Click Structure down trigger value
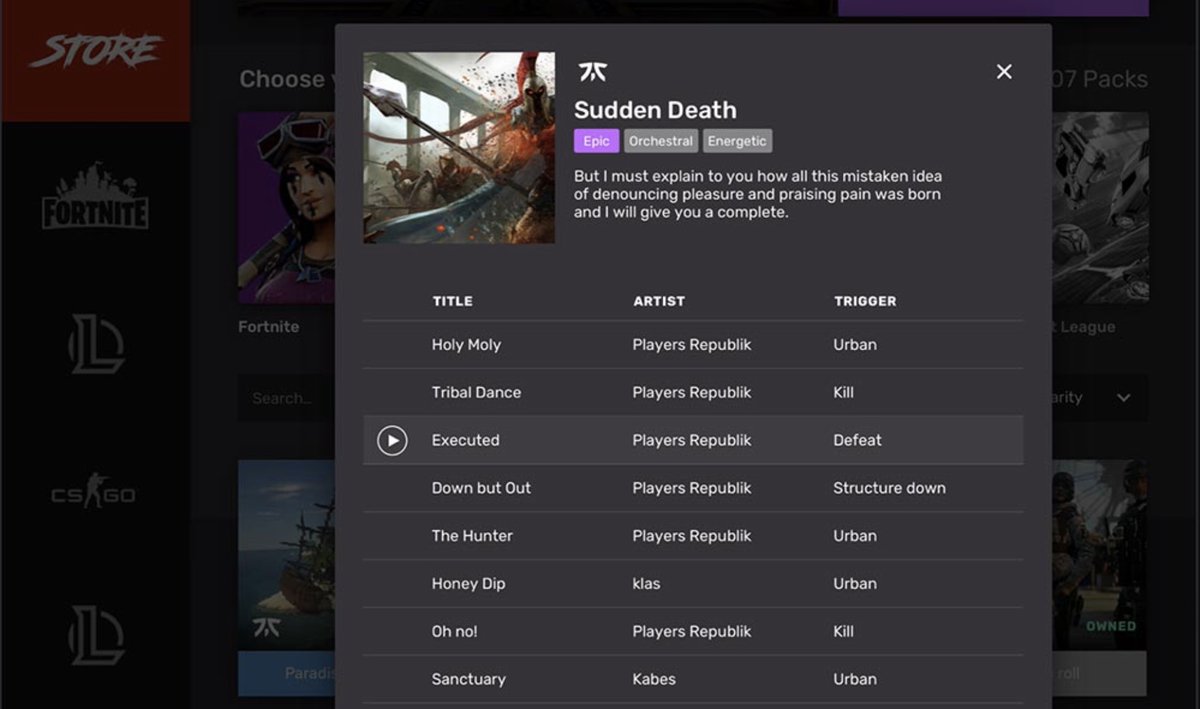This screenshot has height=709, width=1200. (x=889, y=488)
